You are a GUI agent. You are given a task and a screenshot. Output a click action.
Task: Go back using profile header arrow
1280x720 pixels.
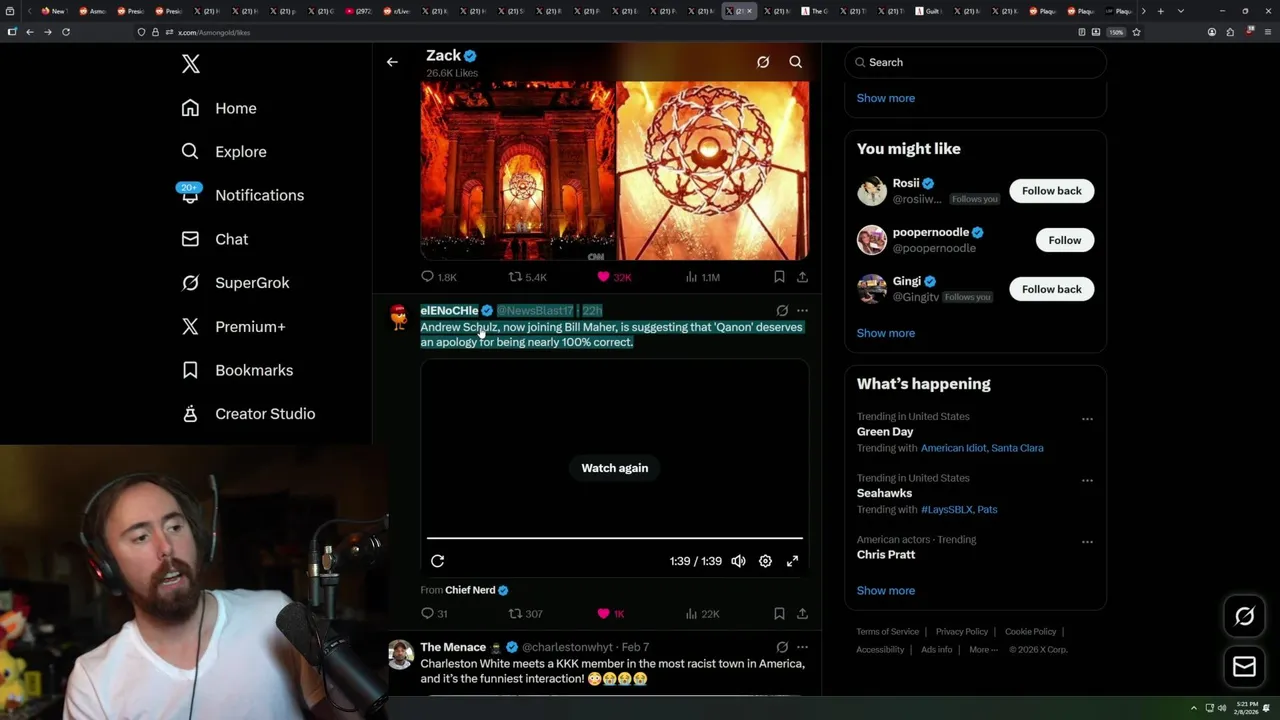(392, 62)
